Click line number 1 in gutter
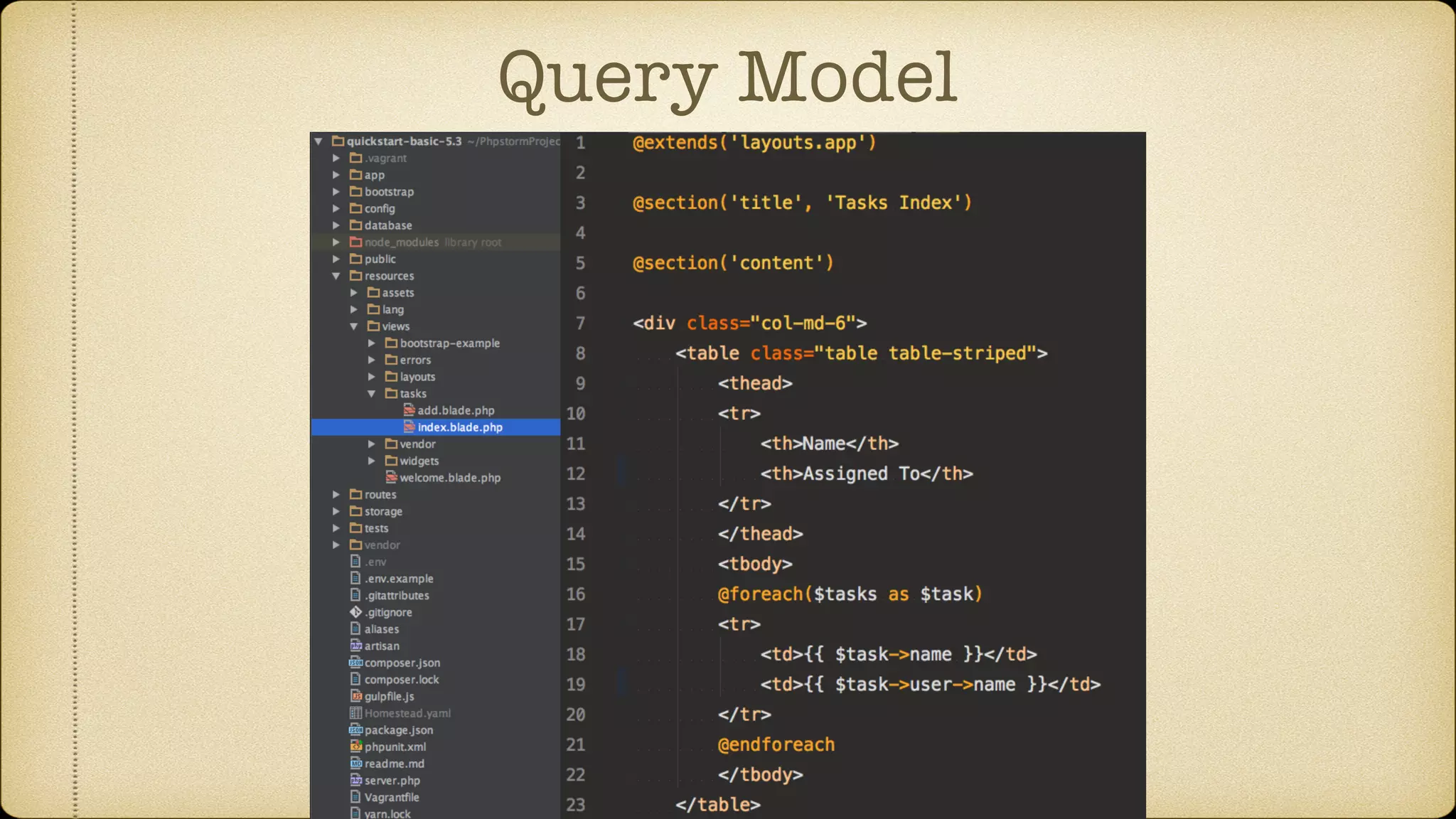Screen dimensions: 1456x819 click(x=580, y=143)
